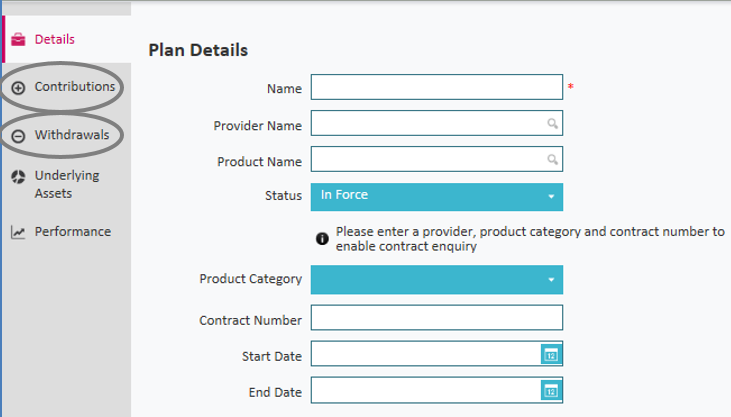
Task: Click into the Contract Number field
Action: click(x=436, y=318)
